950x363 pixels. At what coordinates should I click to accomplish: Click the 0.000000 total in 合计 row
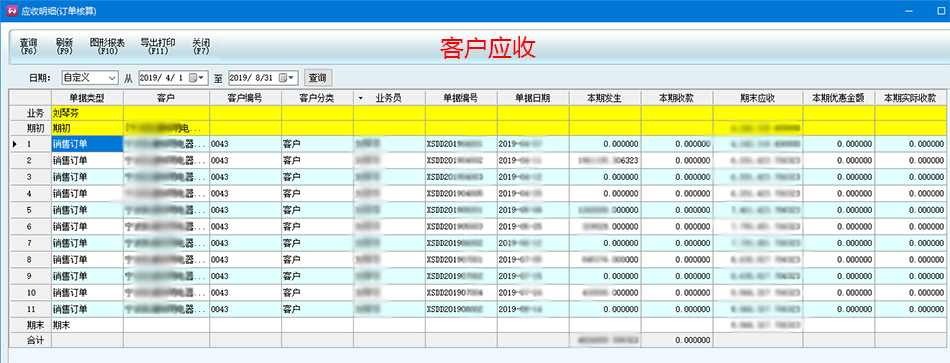pyautogui.click(x=677, y=340)
